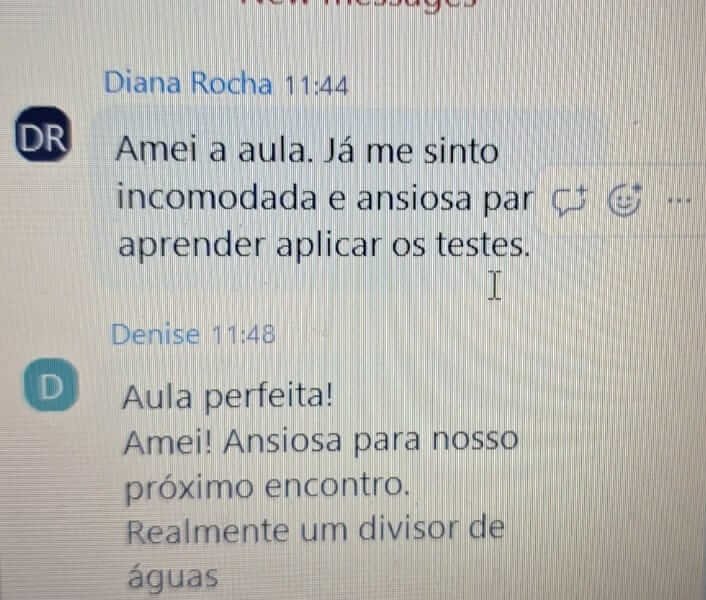Click the text 'Realmente um divisor de'

point(315,531)
